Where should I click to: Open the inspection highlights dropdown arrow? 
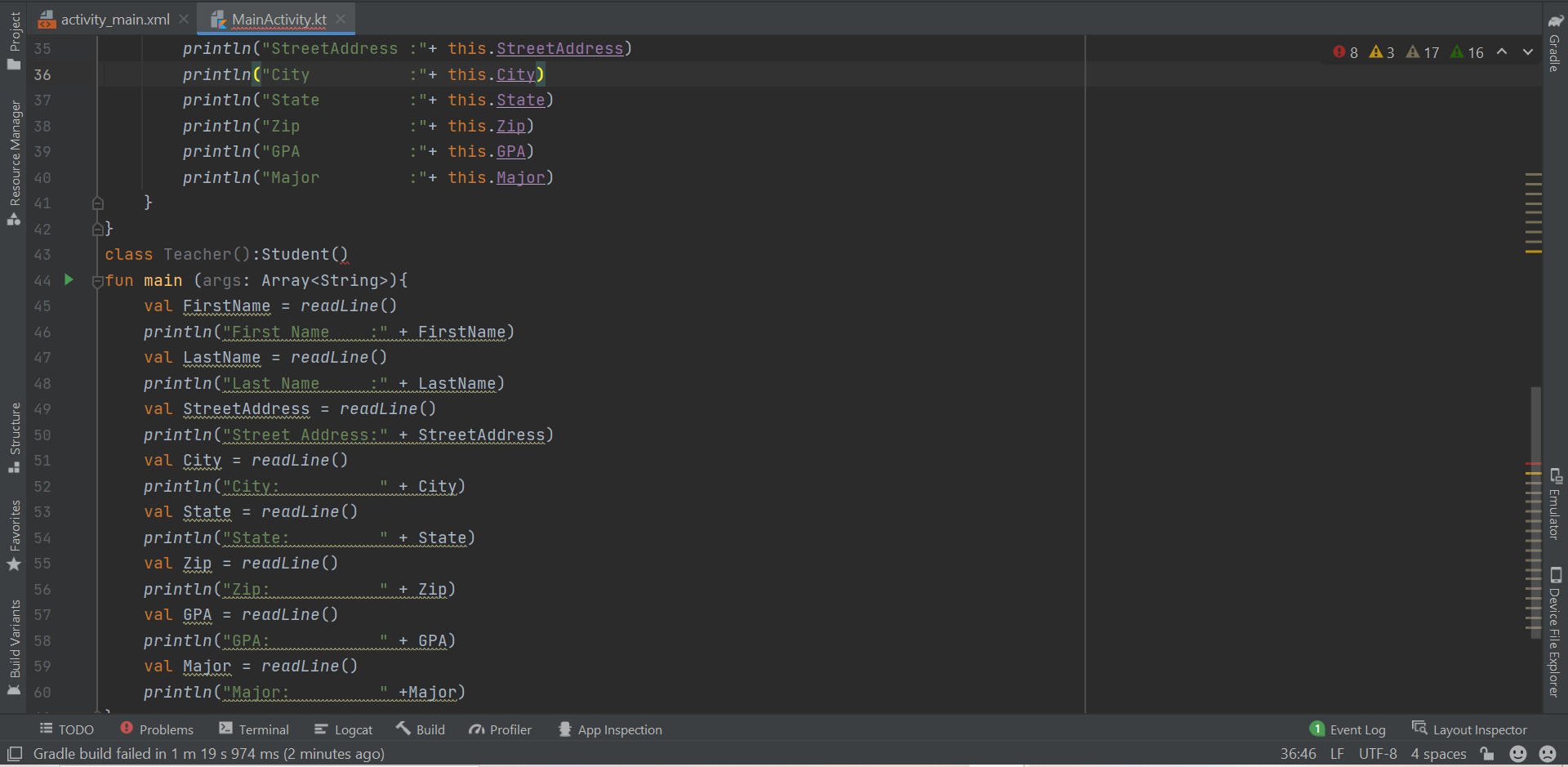(1527, 51)
